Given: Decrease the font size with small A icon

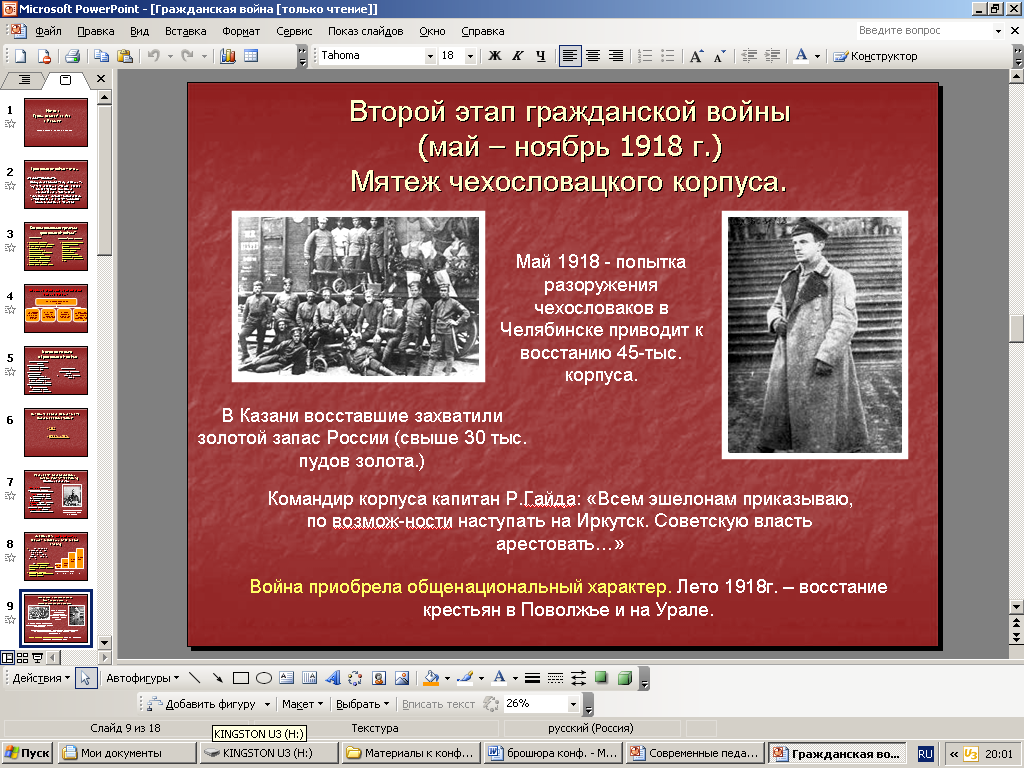Looking at the screenshot, I should [x=719, y=56].
